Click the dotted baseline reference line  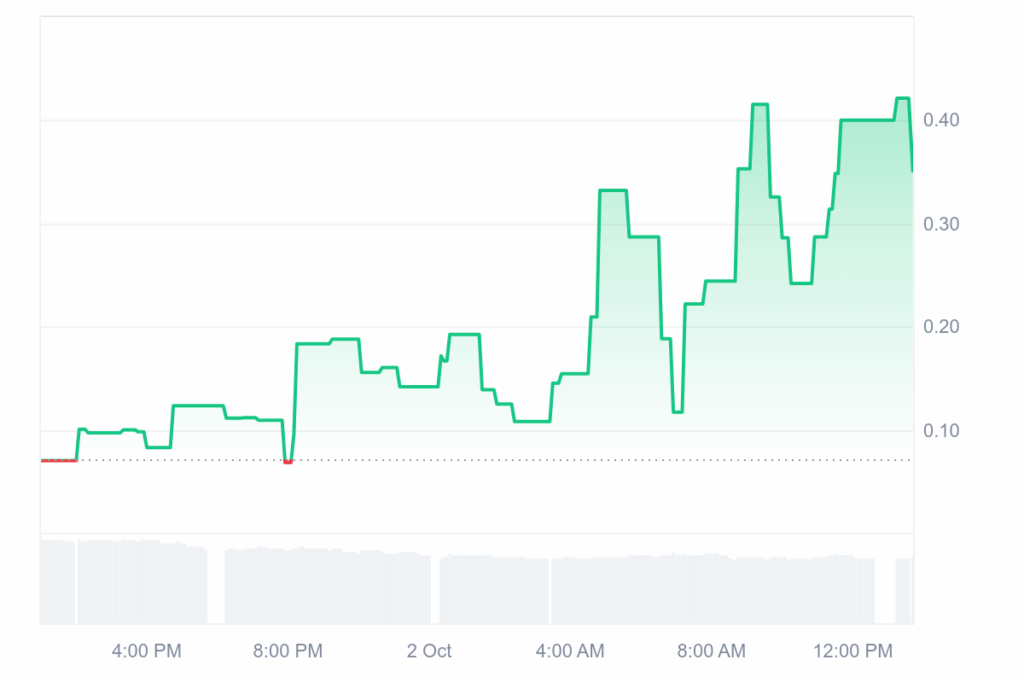coord(500,460)
